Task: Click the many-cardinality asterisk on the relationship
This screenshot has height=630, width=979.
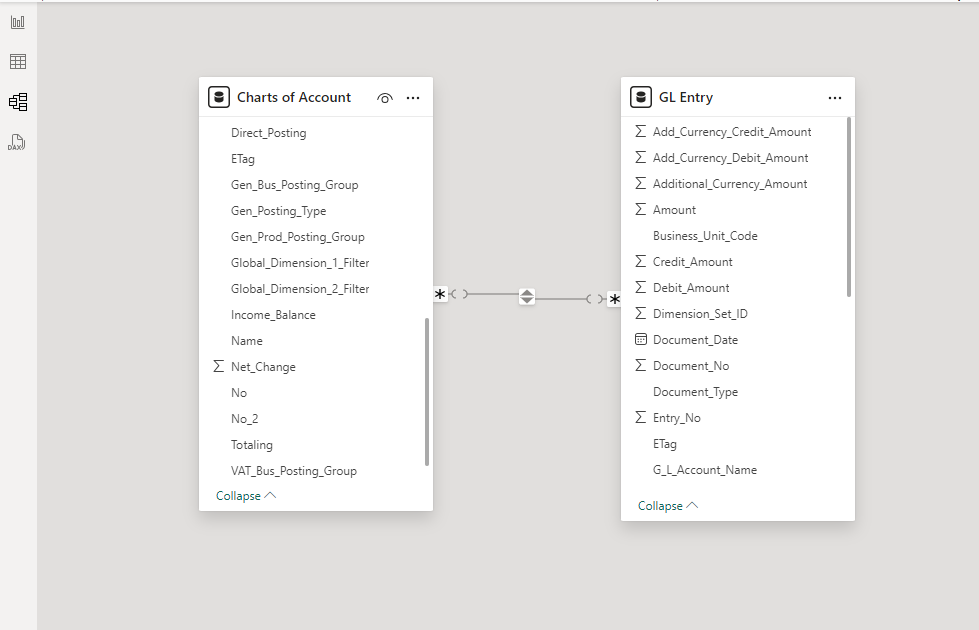Action: [438, 295]
